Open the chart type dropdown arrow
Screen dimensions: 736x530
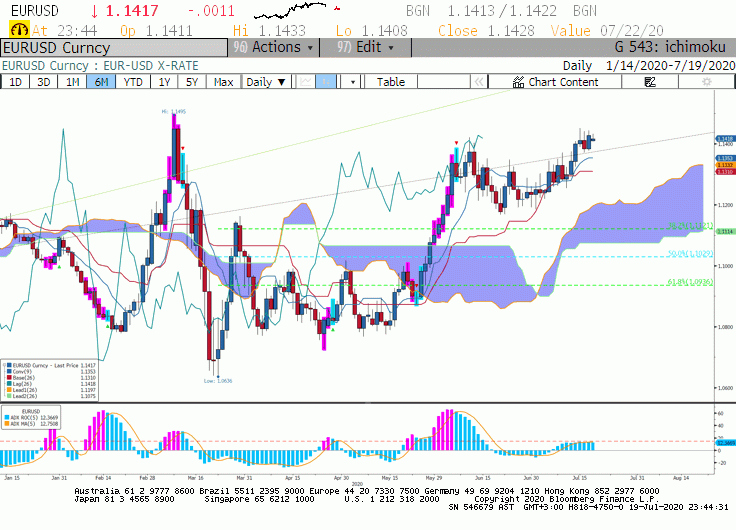point(353,82)
